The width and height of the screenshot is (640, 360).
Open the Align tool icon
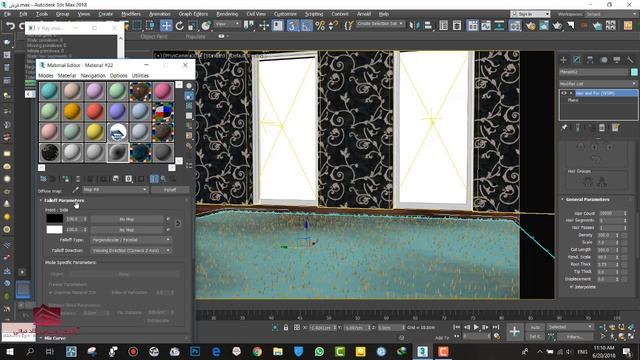pyautogui.click(x=427, y=26)
